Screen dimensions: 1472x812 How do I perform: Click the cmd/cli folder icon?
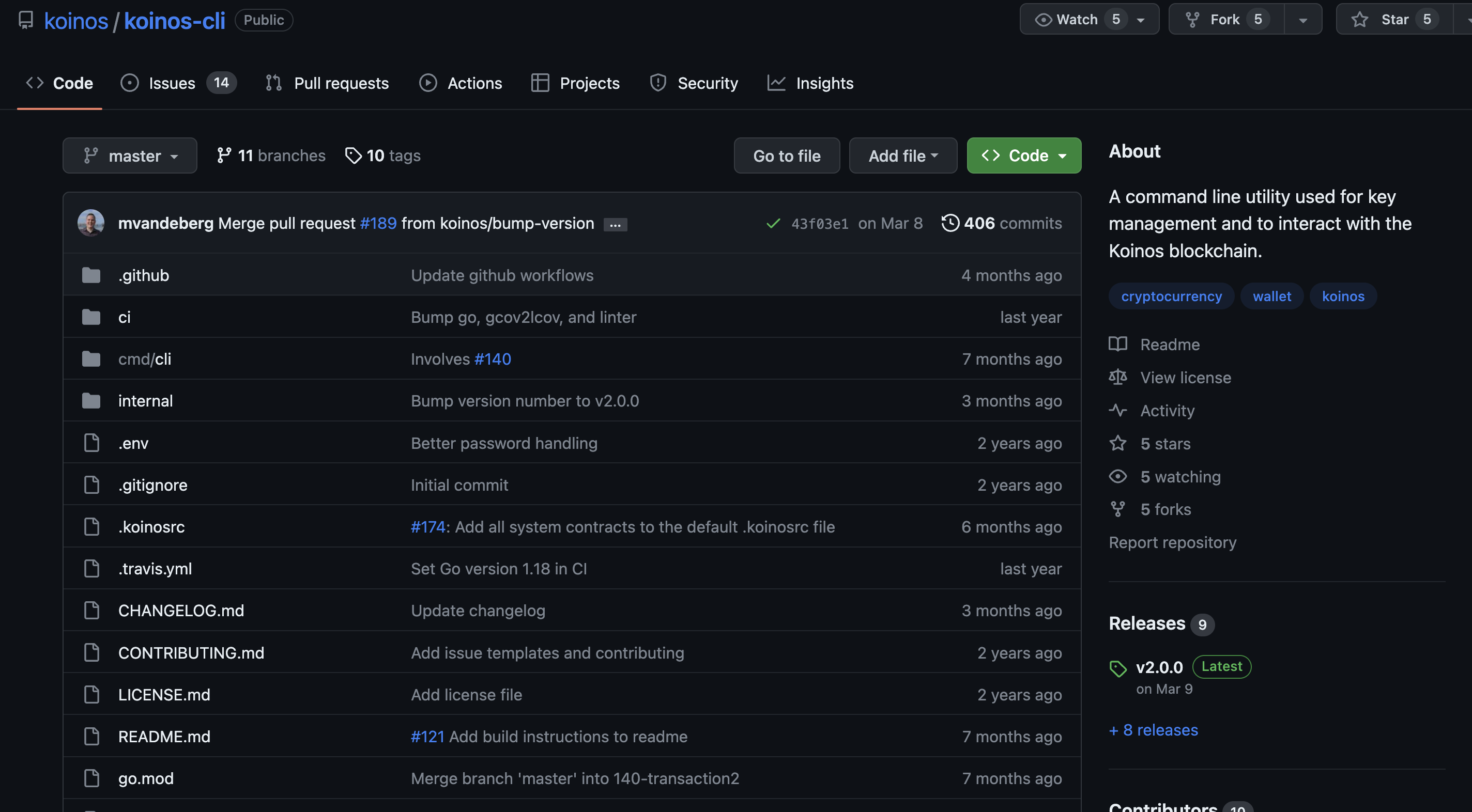click(91, 359)
